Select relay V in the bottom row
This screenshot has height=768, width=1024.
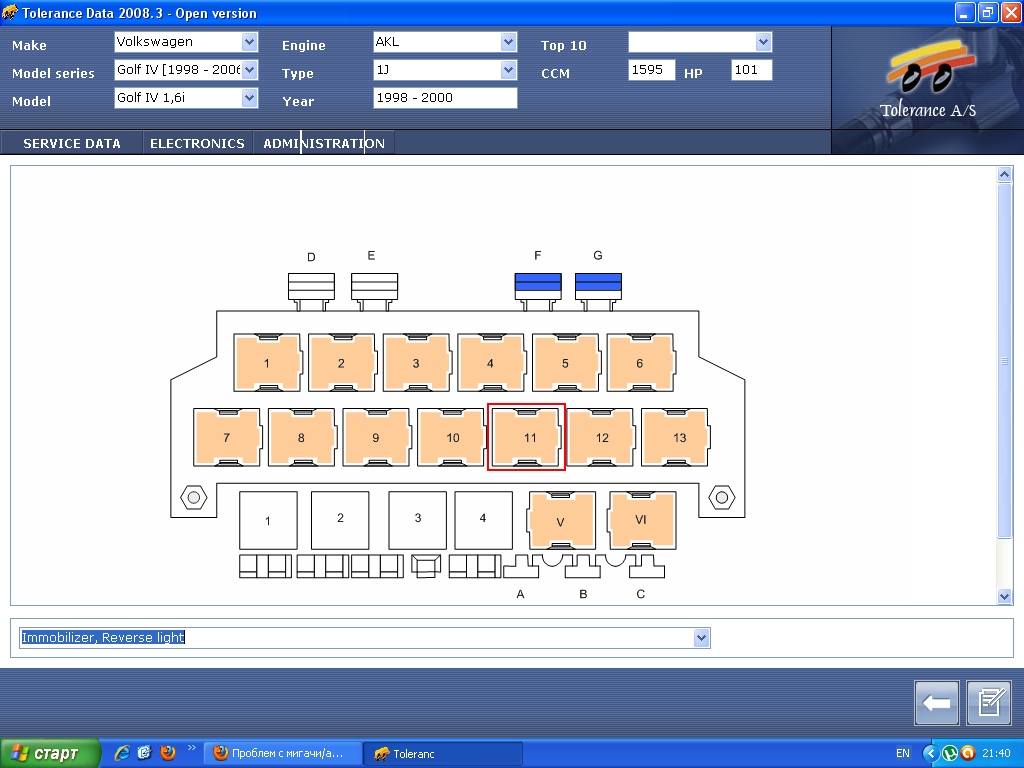(x=561, y=521)
